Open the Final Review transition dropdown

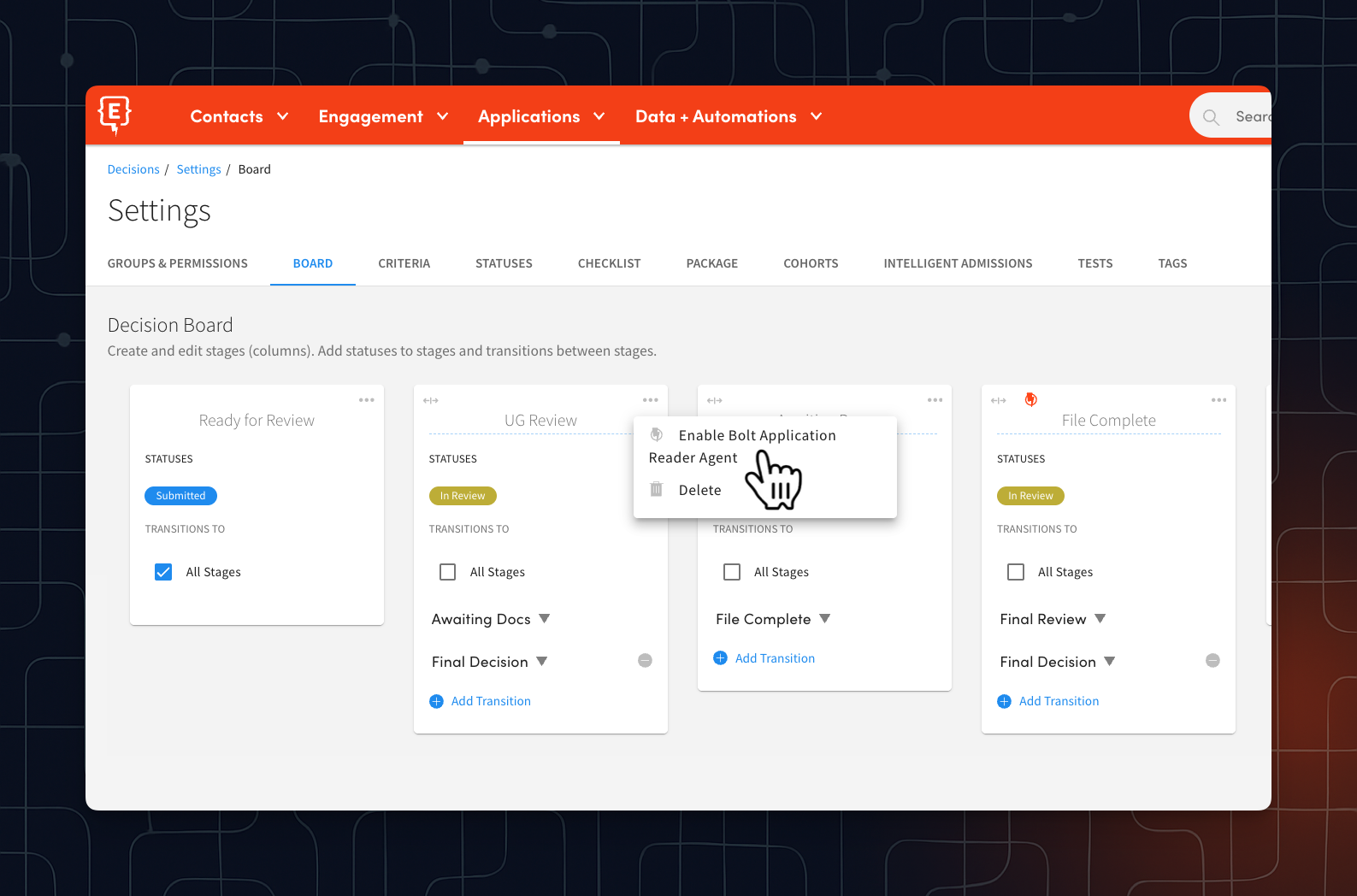coord(1053,619)
